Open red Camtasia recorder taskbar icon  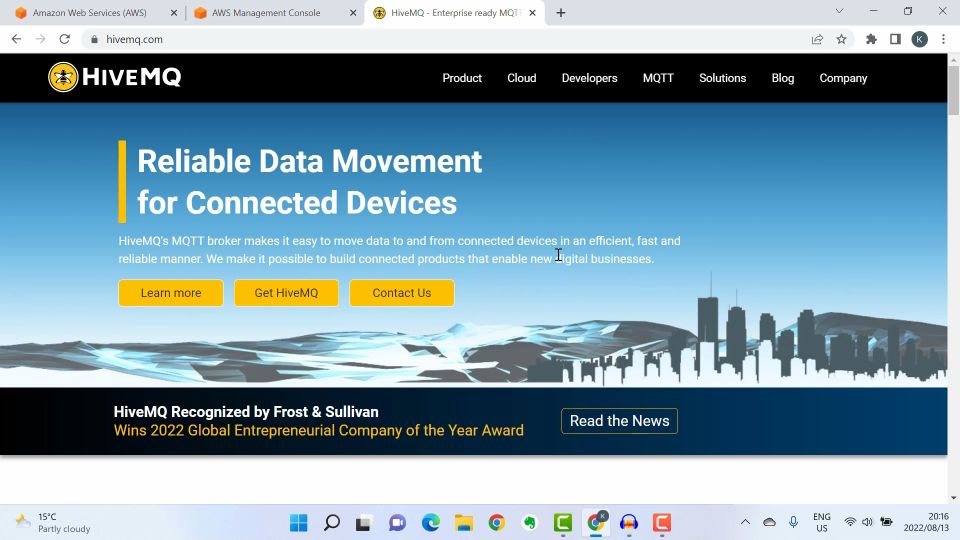pyautogui.click(x=662, y=522)
